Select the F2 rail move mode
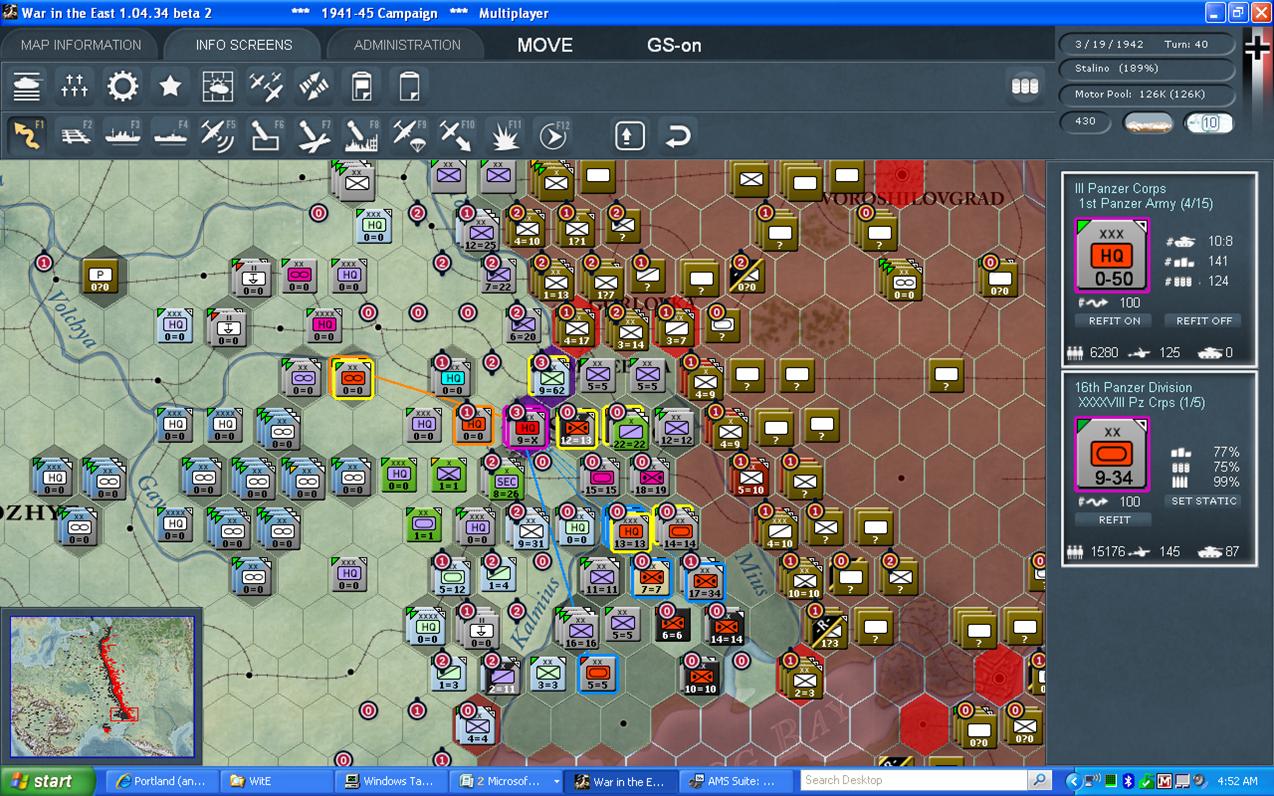Image resolution: width=1274 pixels, height=796 pixels. tap(75, 135)
